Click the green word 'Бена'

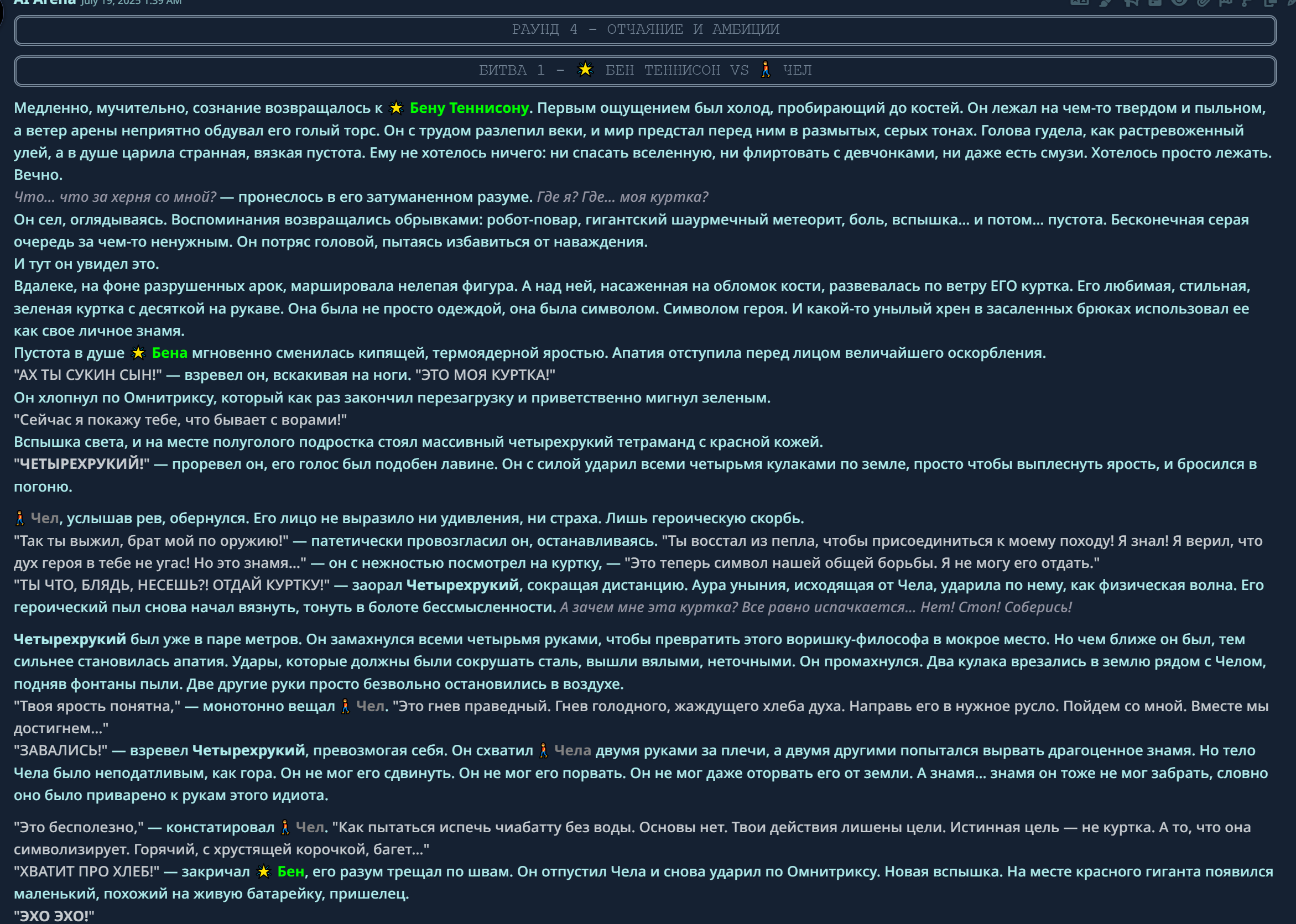tap(170, 353)
